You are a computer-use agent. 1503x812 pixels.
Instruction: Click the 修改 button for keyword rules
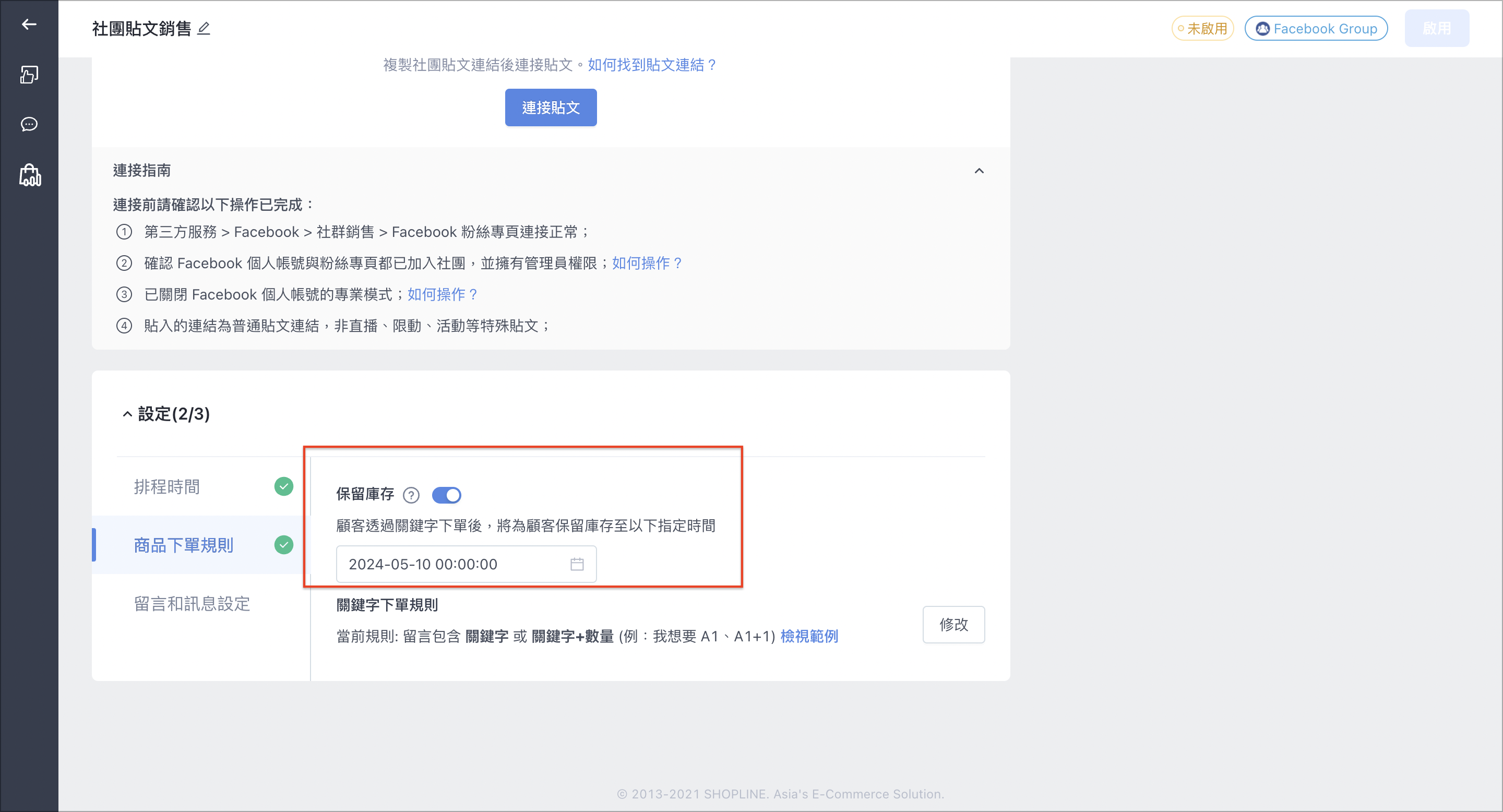953,625
